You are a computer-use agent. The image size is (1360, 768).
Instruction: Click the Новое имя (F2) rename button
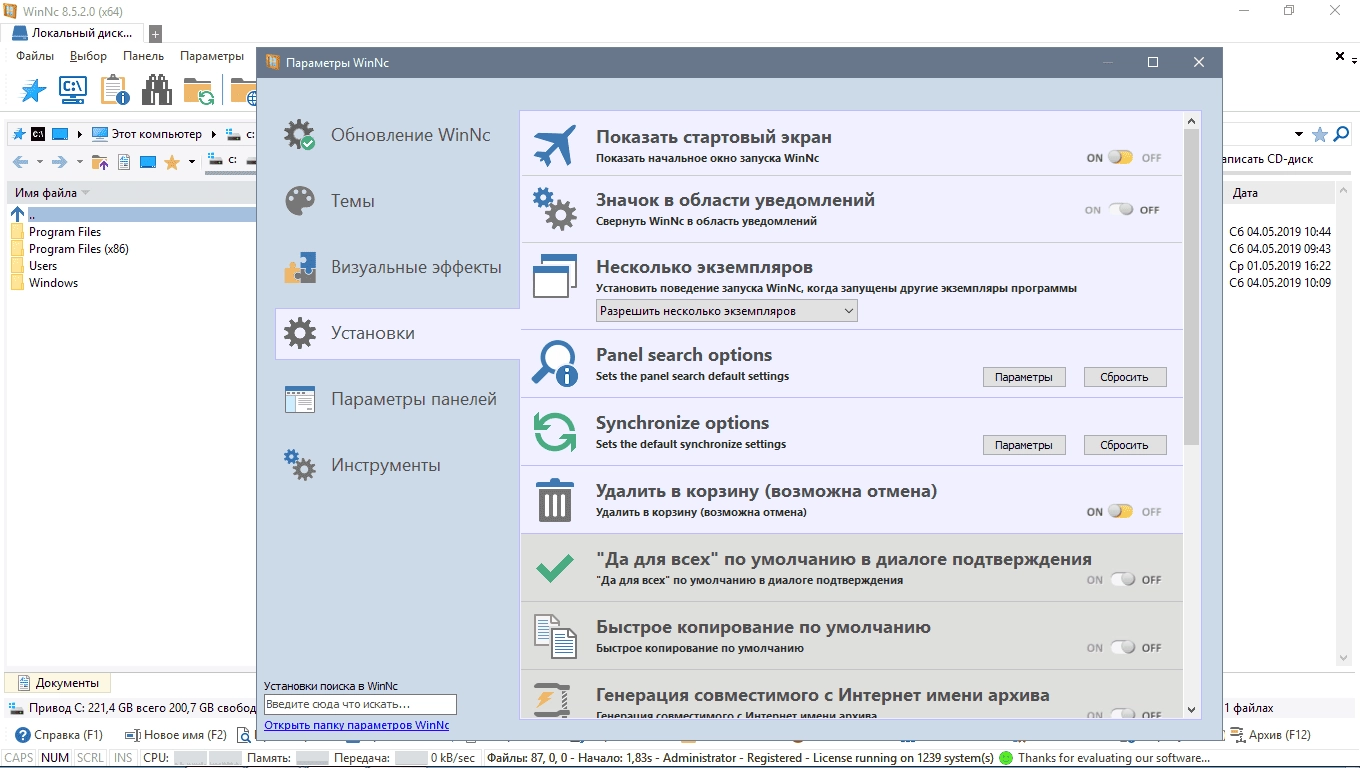coord(175,735)
